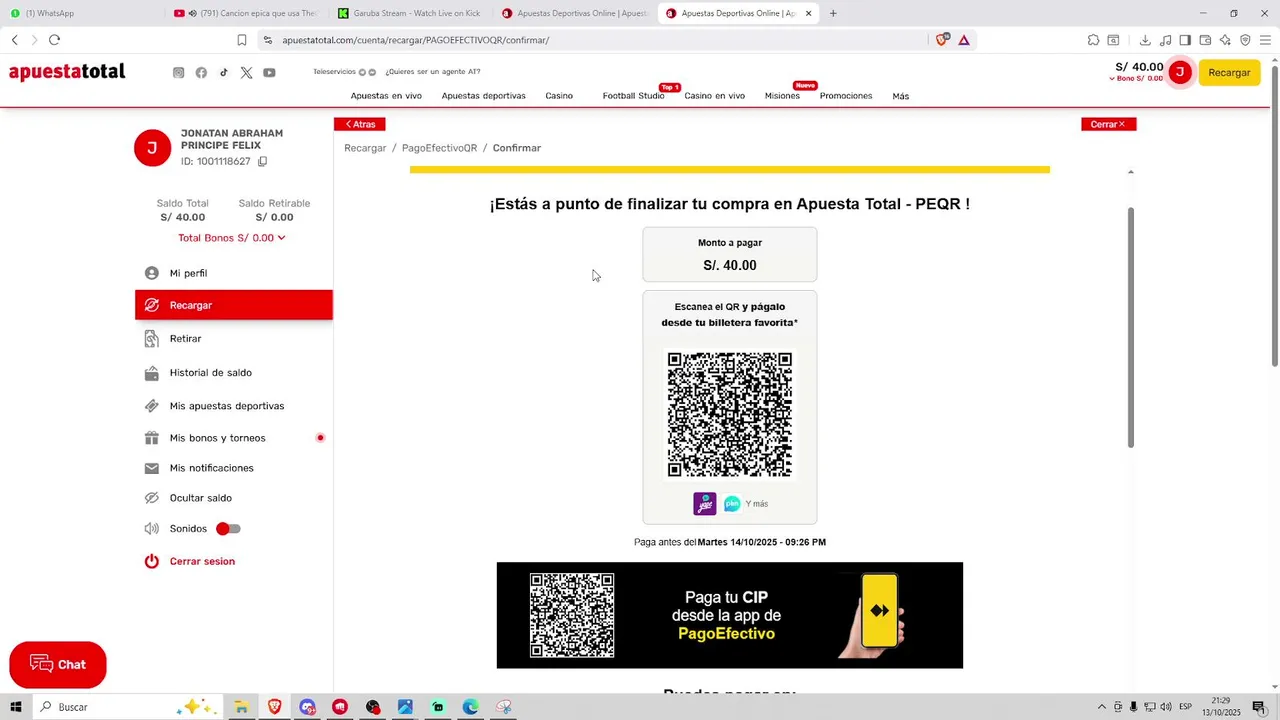Open the Brave VPN shield icon
Image resolution: width=1280 pixels, height=720 pixels.
(1245, 40)
